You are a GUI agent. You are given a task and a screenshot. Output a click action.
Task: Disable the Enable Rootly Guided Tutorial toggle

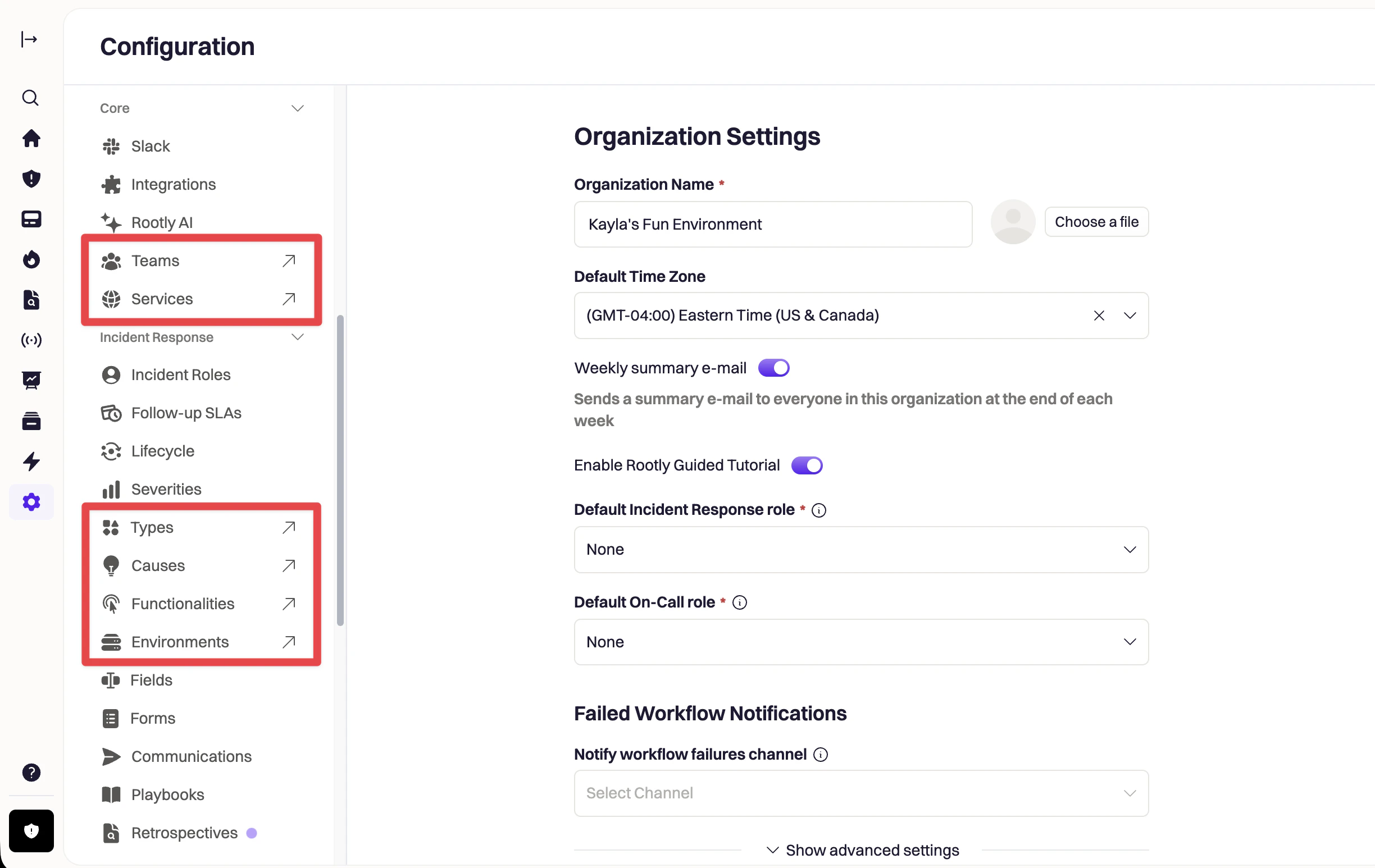click(x=806, y=465)
